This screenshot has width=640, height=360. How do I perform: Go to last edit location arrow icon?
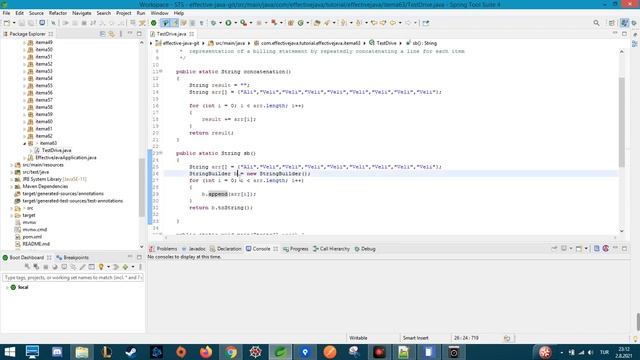(x=374, y=23)
